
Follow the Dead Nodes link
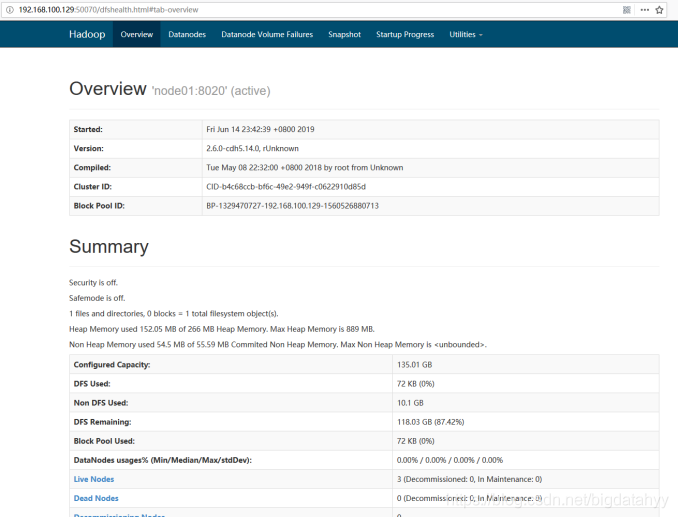pyautogui.click(x=96, y=498)
